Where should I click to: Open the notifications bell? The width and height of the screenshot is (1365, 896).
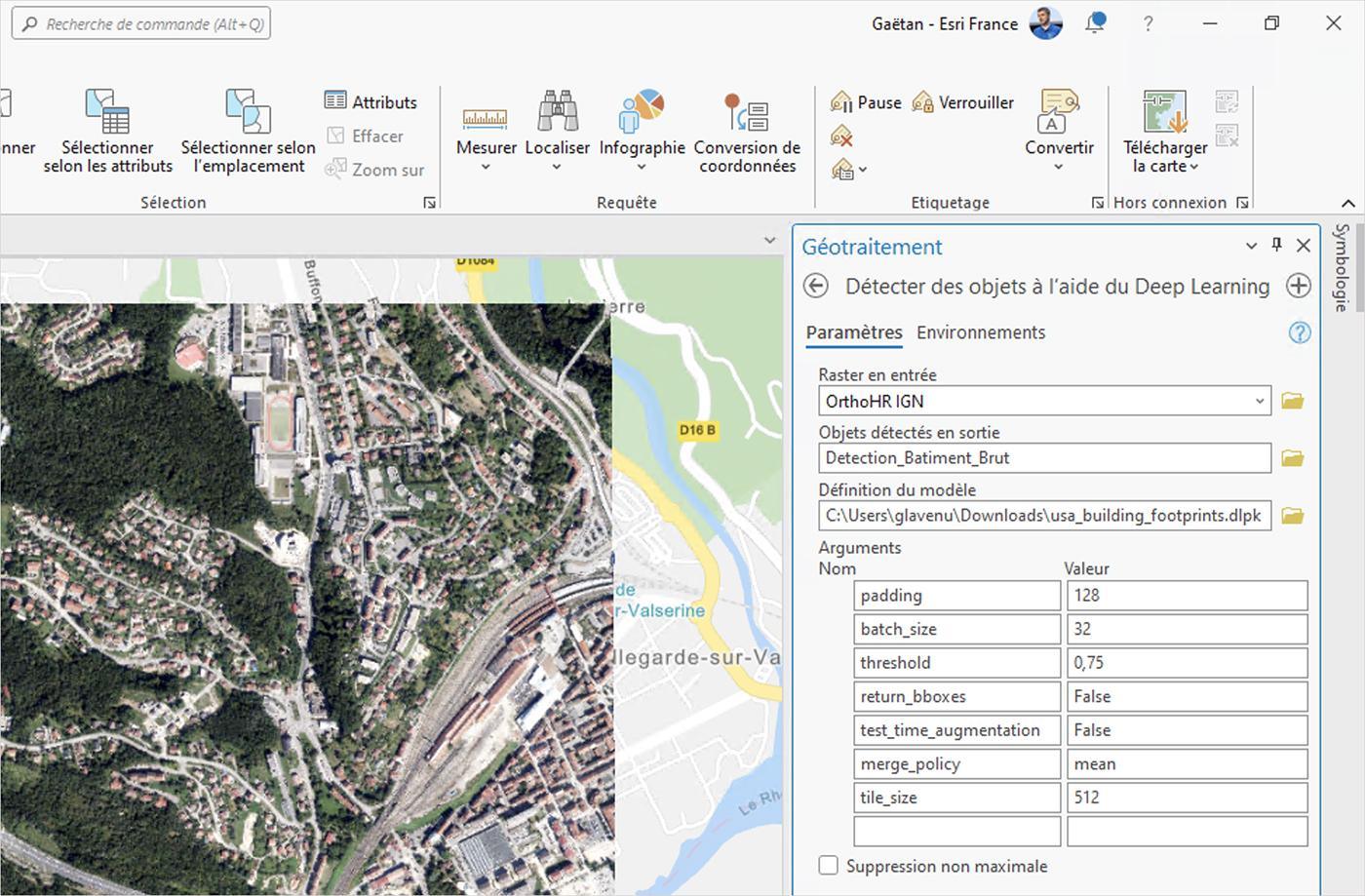tap(1096, 23)
